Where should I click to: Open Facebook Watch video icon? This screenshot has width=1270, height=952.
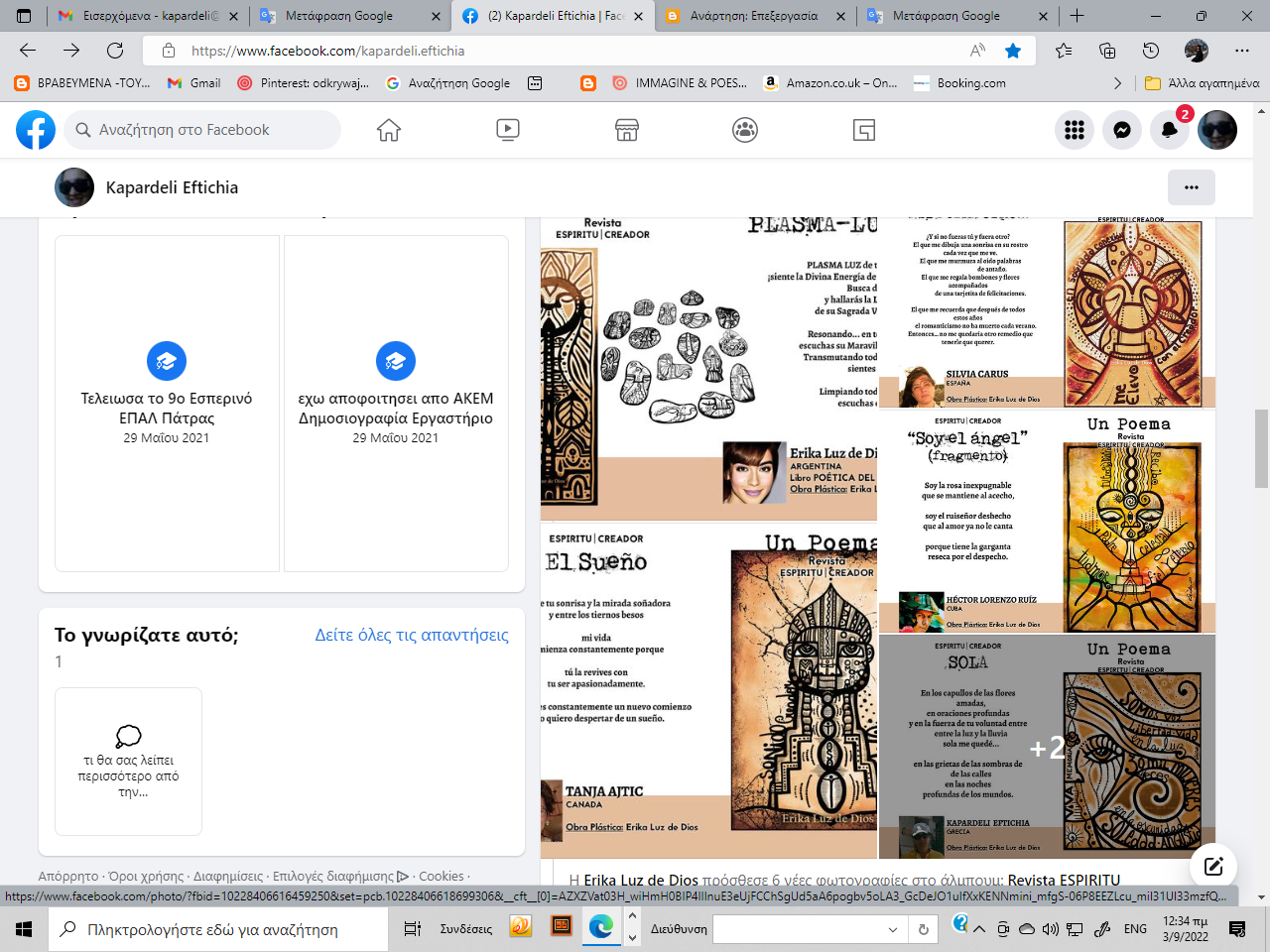(507, 130)
